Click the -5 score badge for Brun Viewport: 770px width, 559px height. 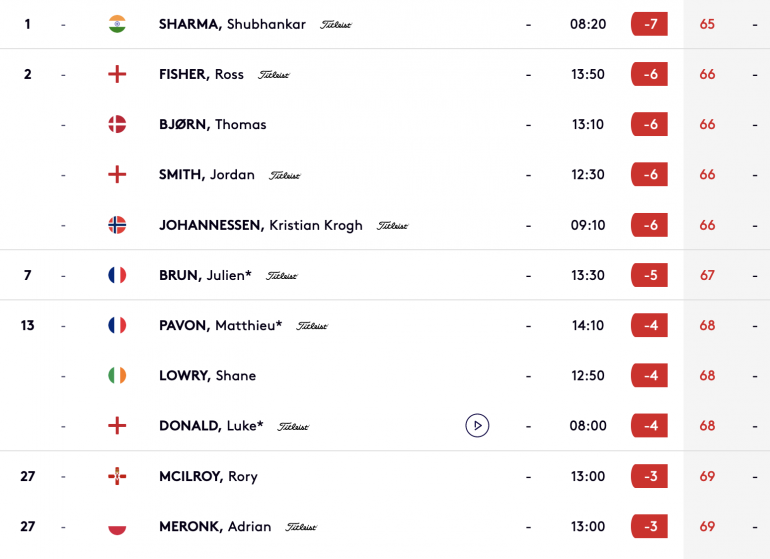click(649, 275)
